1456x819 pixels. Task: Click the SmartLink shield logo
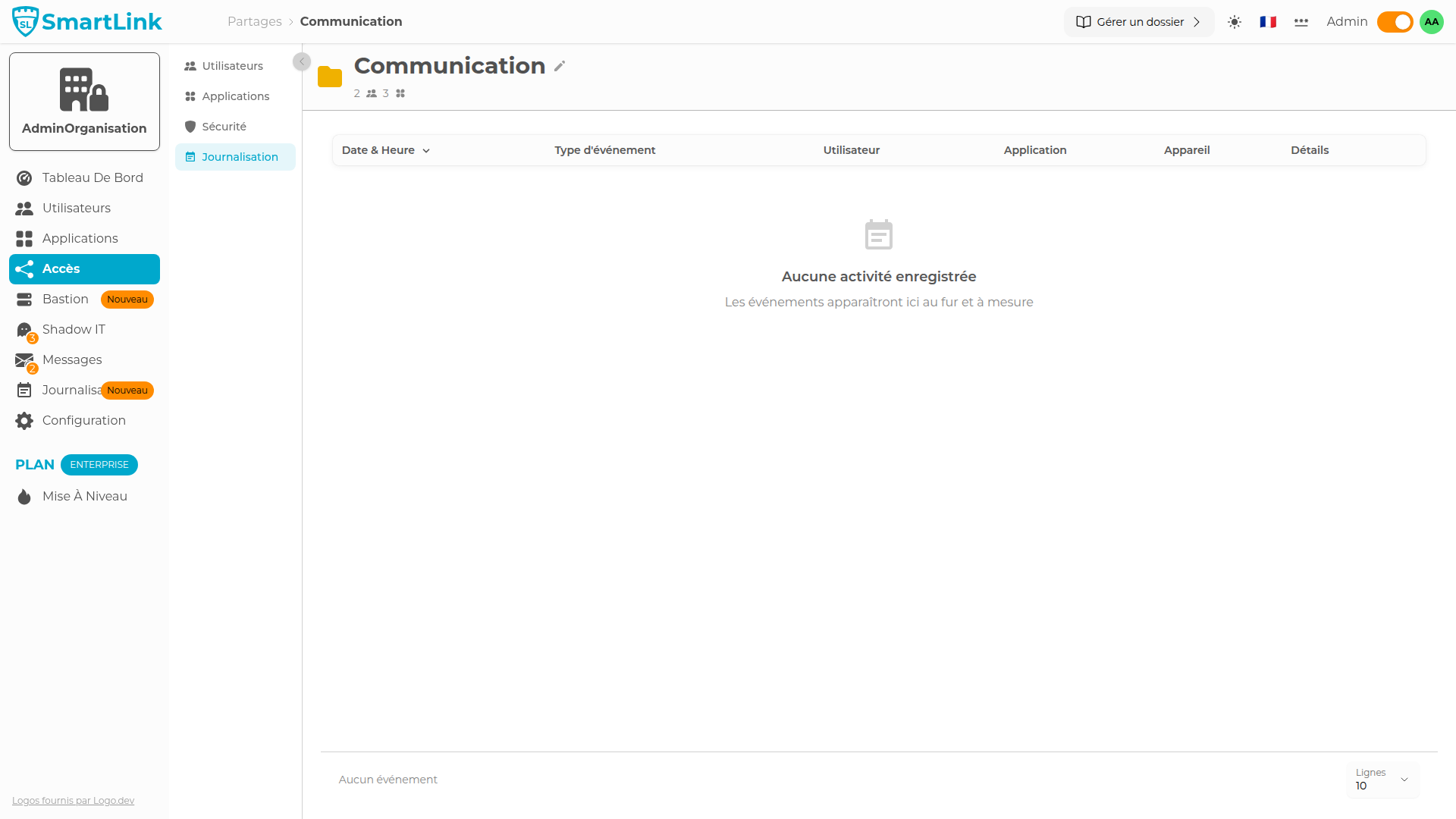point(24,20)
